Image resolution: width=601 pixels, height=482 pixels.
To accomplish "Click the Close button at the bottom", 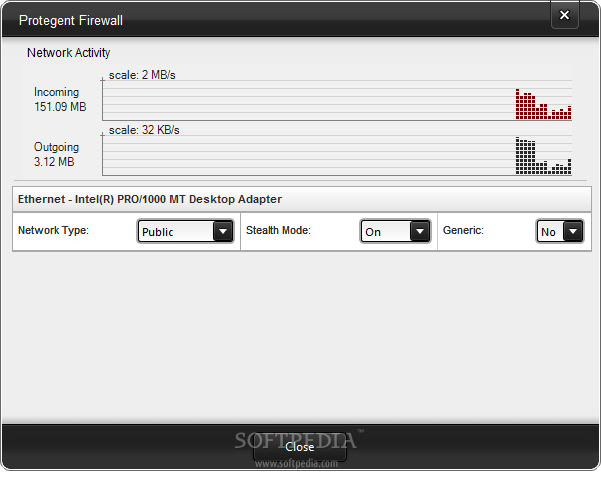I will coord(300,447).
